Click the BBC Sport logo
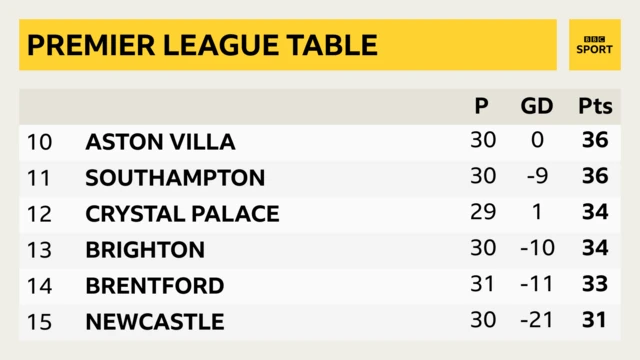 tap(595, 45)
